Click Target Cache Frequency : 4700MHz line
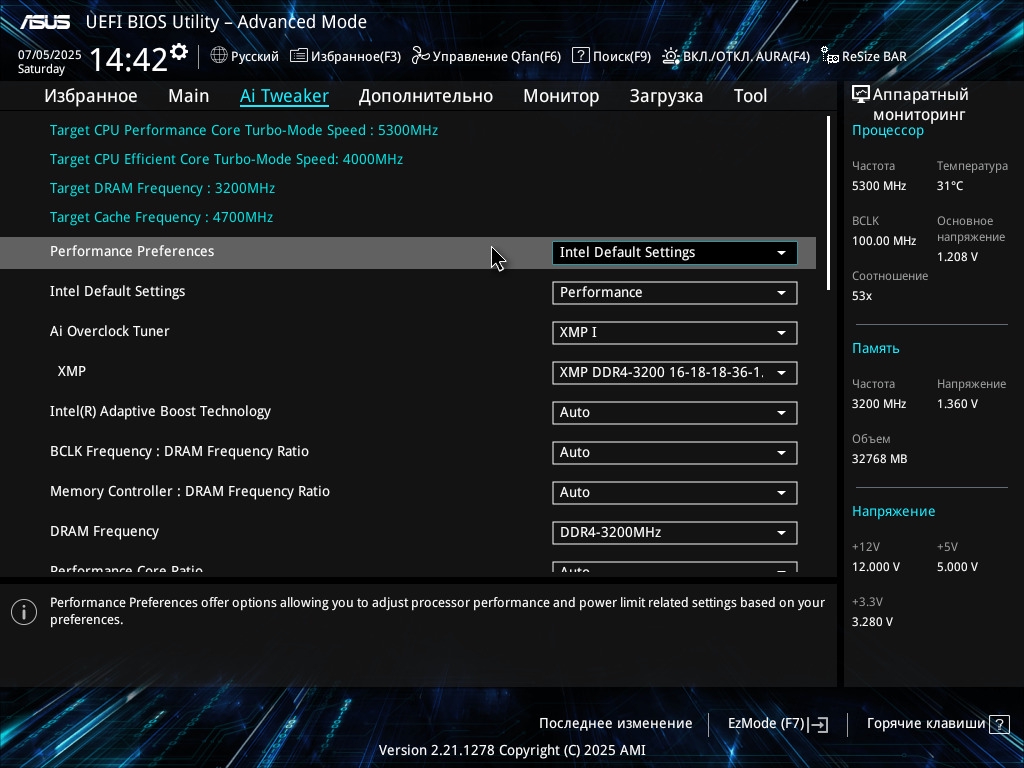1024x768 pixels. click(161, 217)
